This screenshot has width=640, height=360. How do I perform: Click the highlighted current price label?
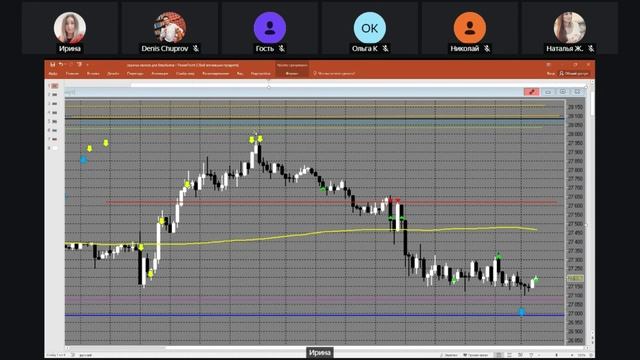pyautogui.click(x=575, y=278)
